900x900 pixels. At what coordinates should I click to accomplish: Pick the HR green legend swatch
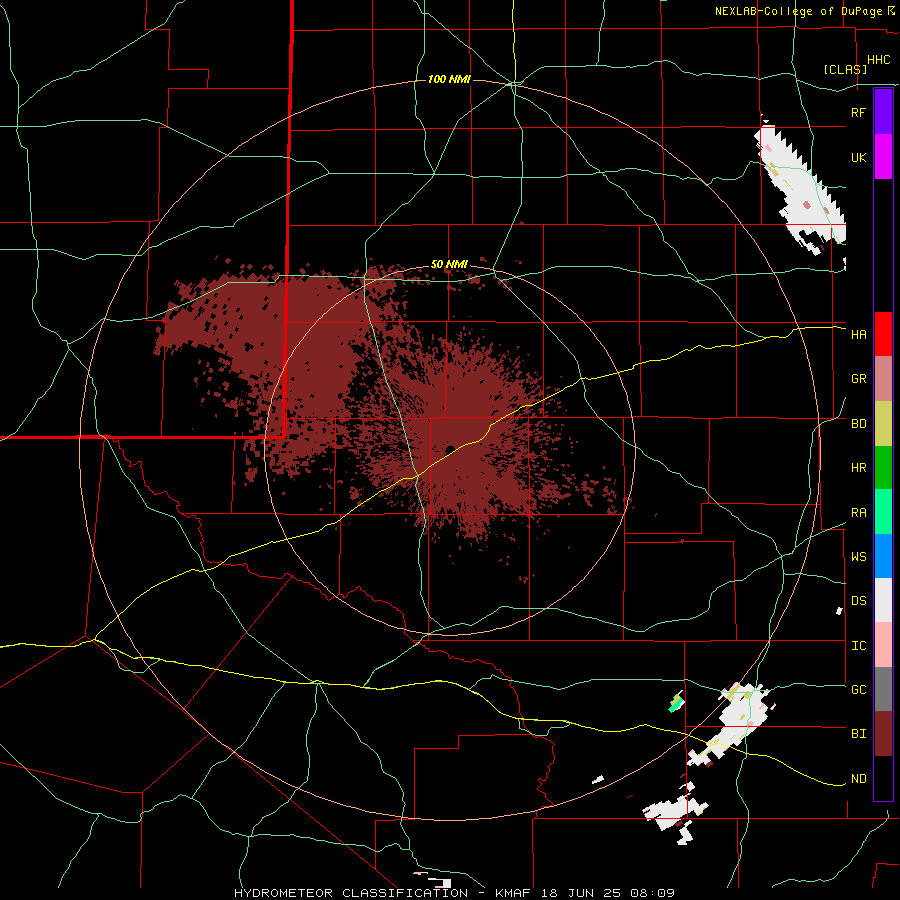point(883,467)
